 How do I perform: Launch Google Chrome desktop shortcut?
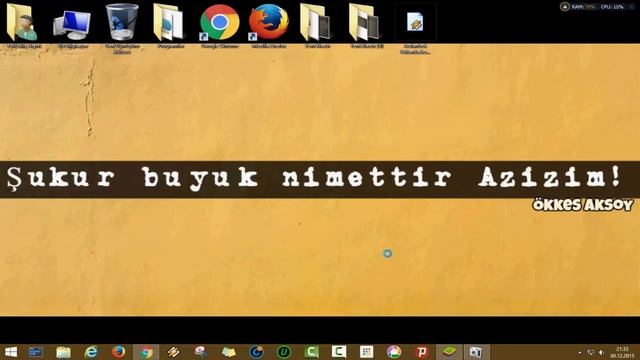pos(220,23)
